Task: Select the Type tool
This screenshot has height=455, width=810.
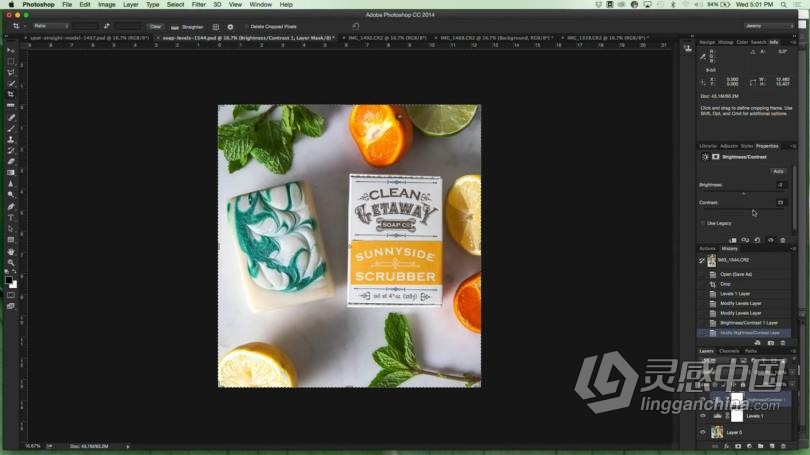Action: pos(11,217)
